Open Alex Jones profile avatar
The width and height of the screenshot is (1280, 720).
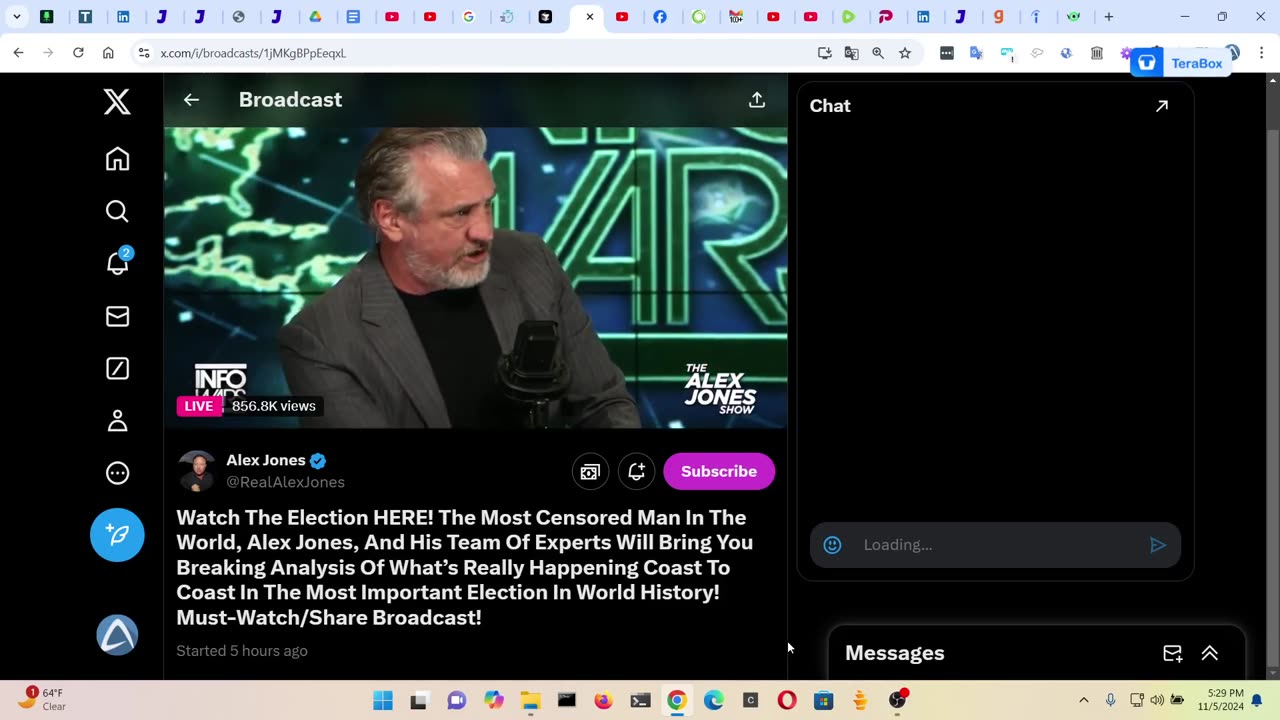pos(197,471)
